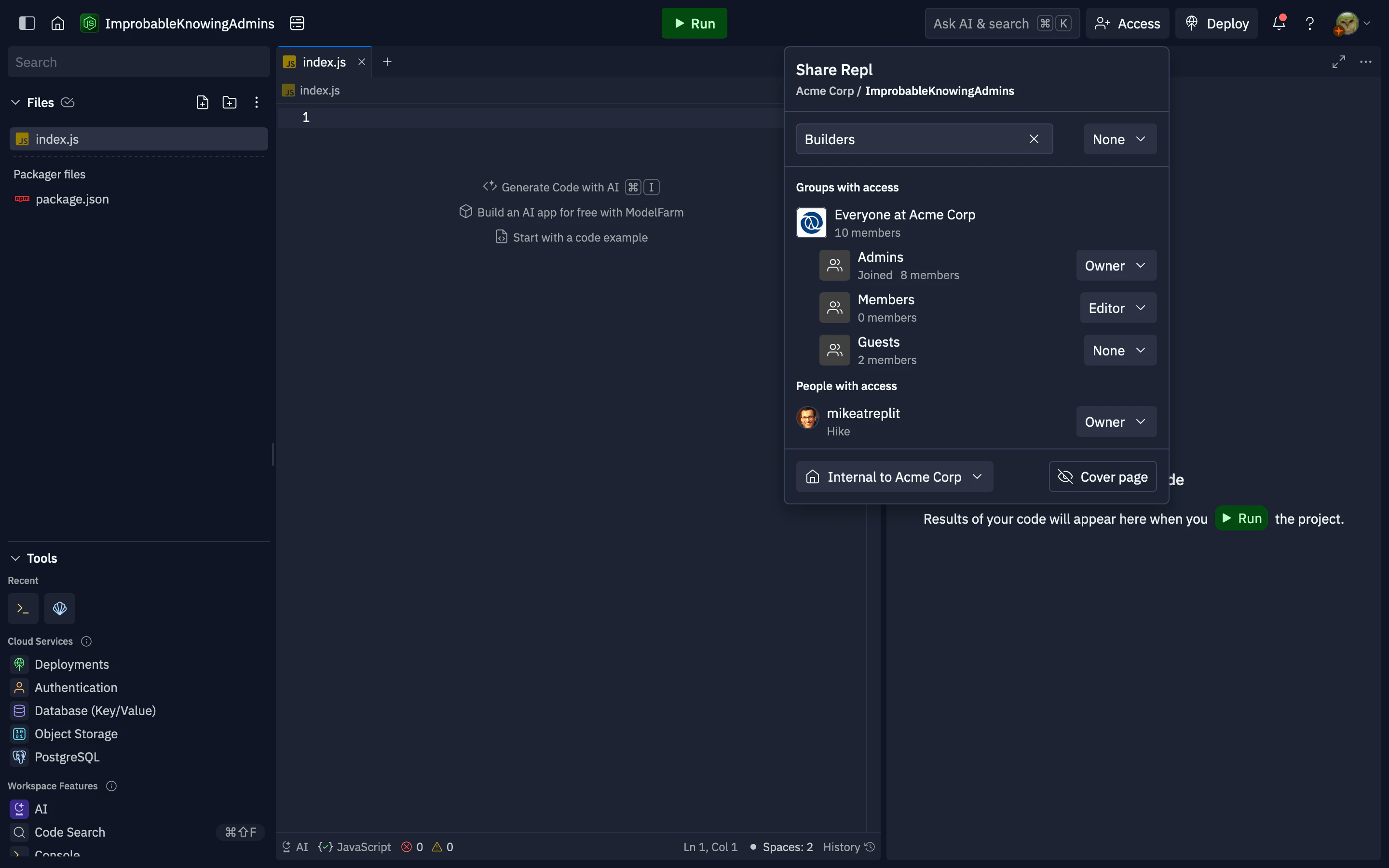This screenshot has width=1389, height=868.
Task: Open the Node.js repl logo icon
Action: 89,23
